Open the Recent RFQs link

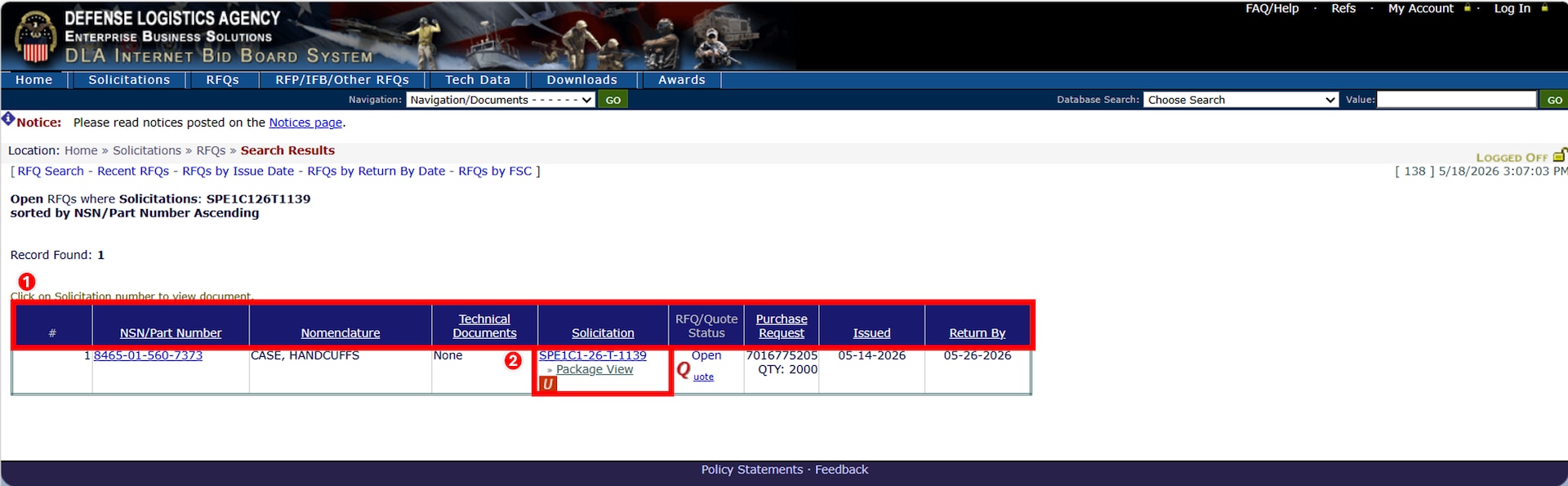[x=133, y=171]
